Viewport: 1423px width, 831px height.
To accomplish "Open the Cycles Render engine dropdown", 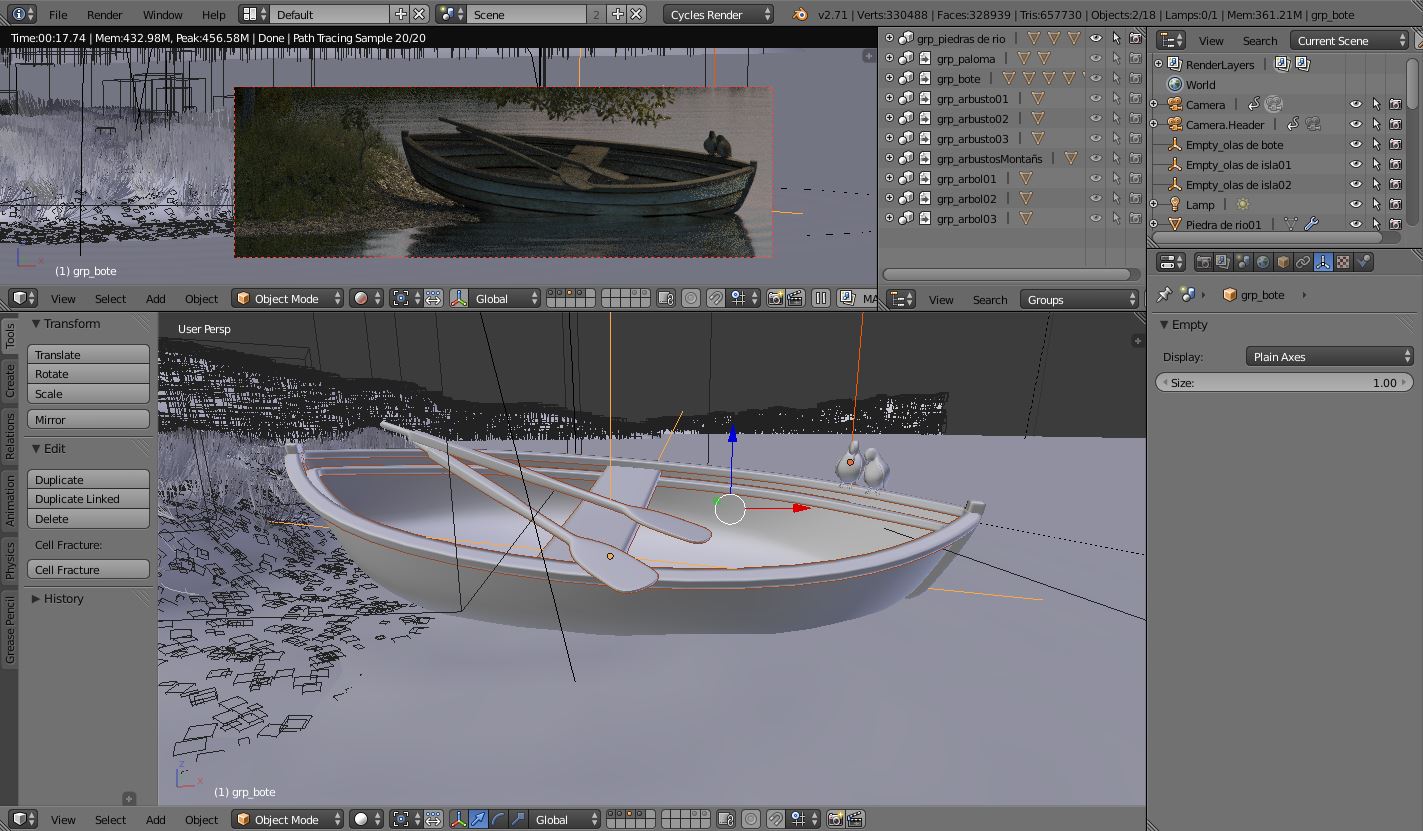I will click(x=719, y=14).
